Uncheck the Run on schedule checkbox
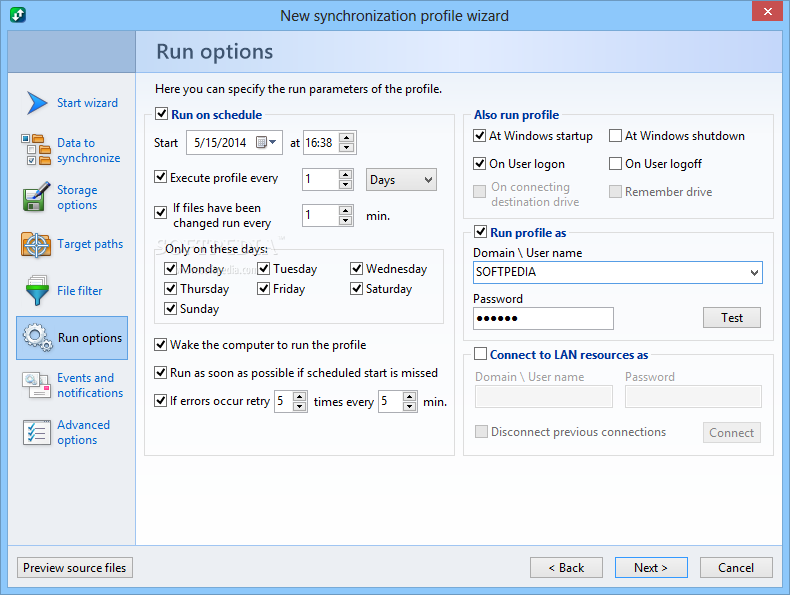790x595 pixels. (161, 114)
